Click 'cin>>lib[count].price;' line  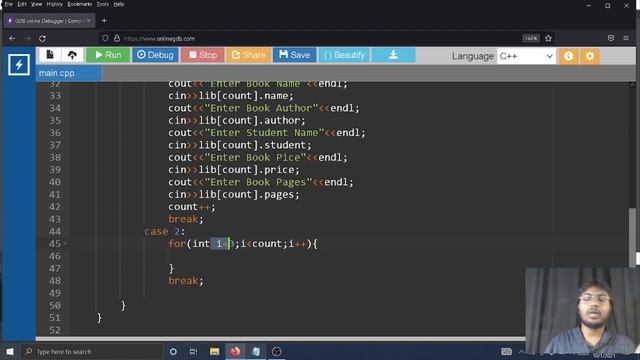pos(233,170)
